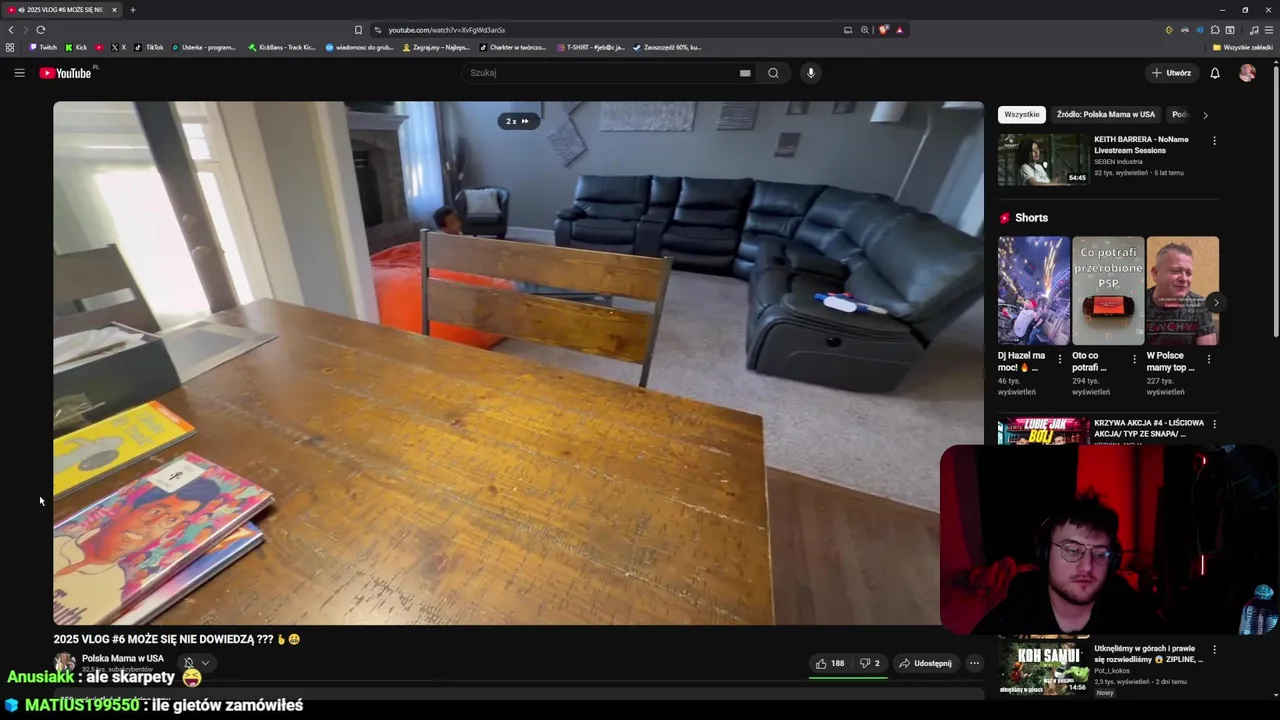Viewport: 1280px width, 720px height.
Task: Start voice search with the microphone icon
Action: pyautogui.click(x=811, y=73)
